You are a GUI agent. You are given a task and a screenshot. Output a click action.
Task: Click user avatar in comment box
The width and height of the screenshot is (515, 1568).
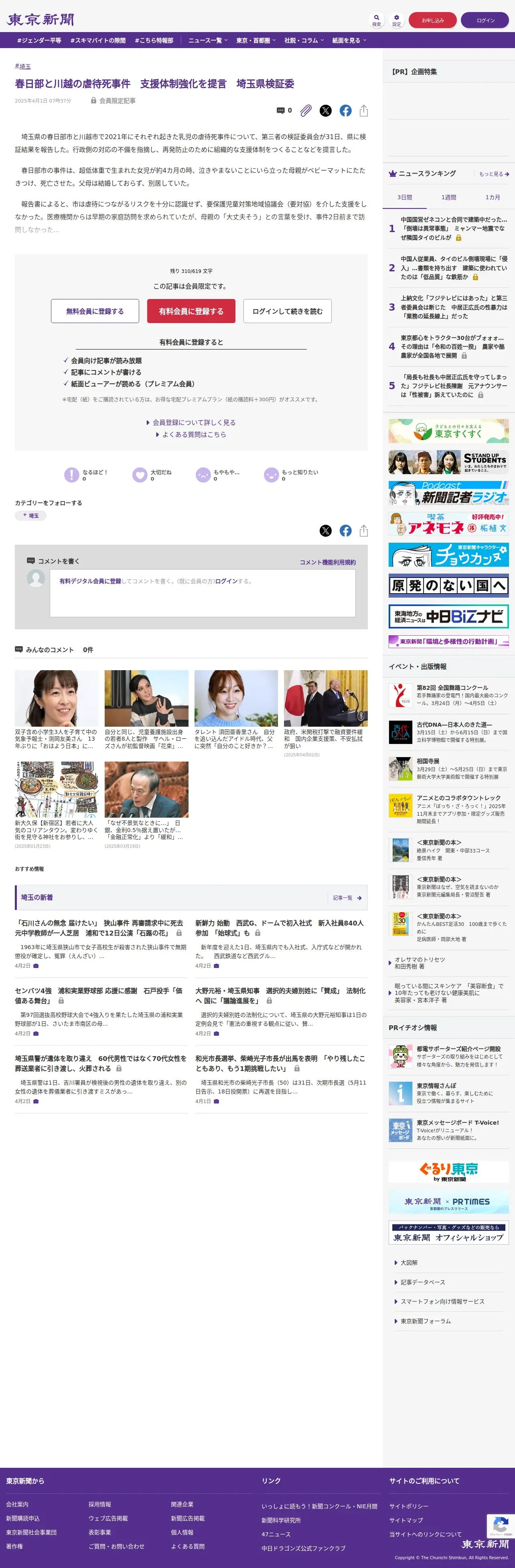point(36,578)
